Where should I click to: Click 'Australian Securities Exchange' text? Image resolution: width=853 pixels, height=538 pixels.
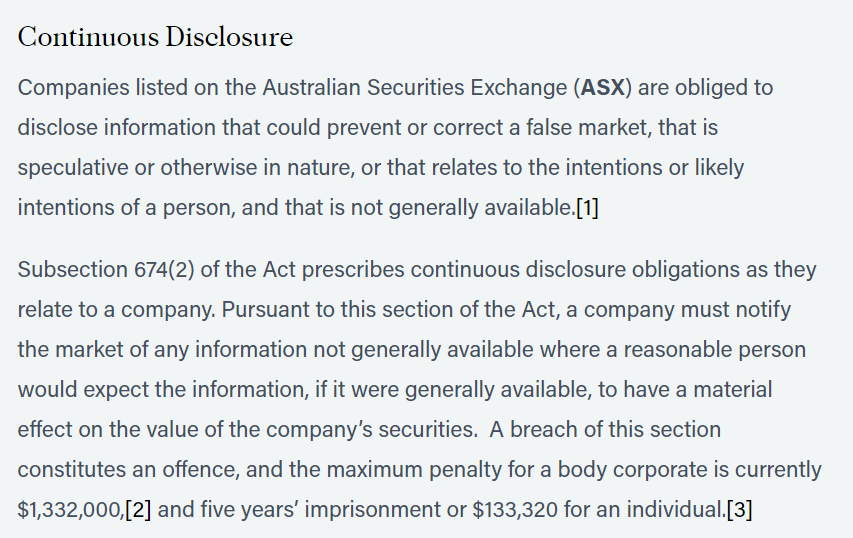point(415,88)
